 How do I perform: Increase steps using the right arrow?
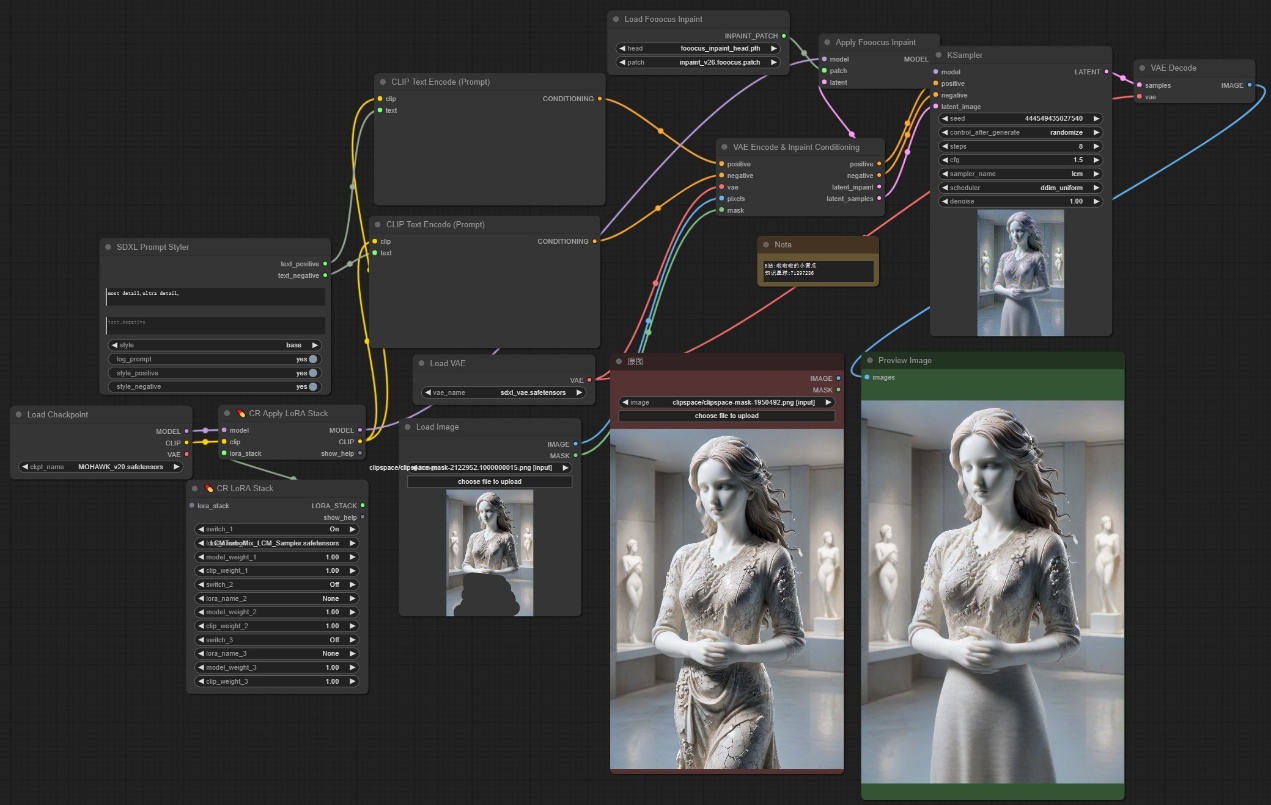point(1096,146)
